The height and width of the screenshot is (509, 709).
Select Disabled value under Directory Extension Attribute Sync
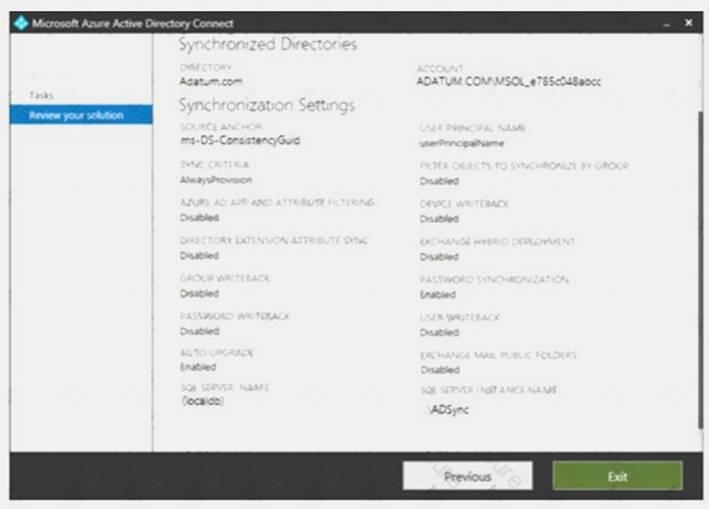pos(199,255)
